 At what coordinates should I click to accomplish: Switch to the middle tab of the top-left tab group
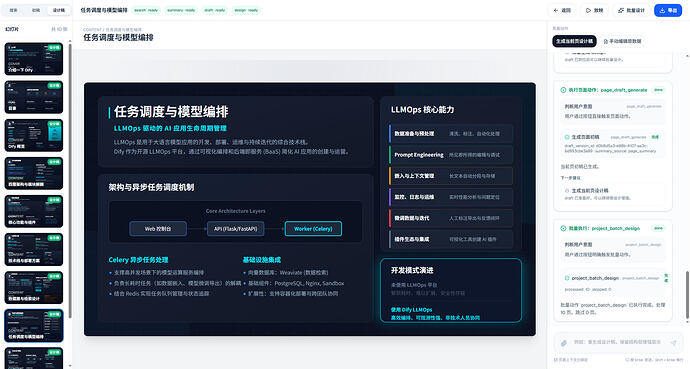coord(36,10)
